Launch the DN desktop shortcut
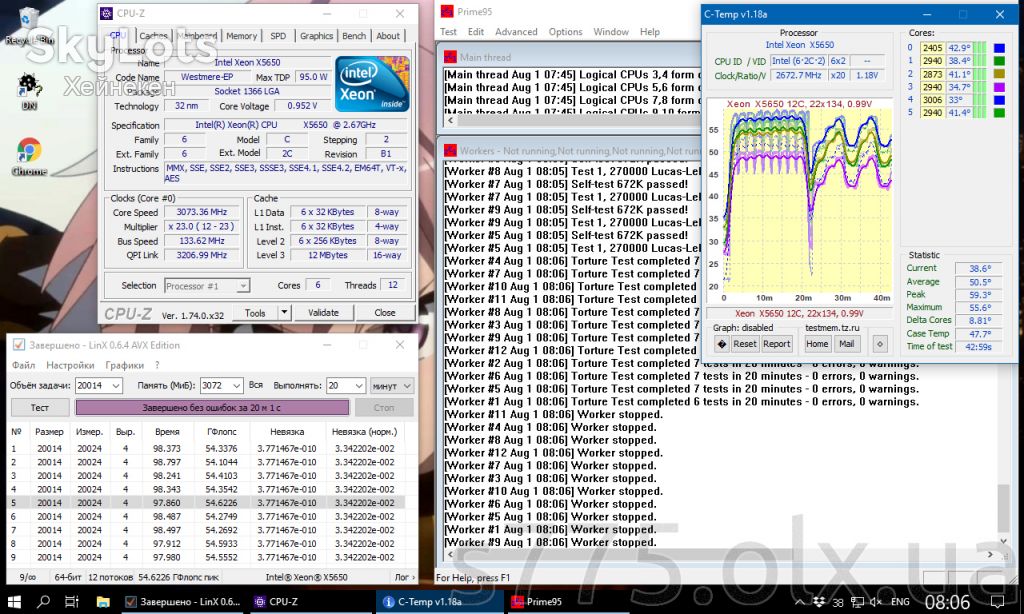This screenshot has height=614, width=1024. 29,91
